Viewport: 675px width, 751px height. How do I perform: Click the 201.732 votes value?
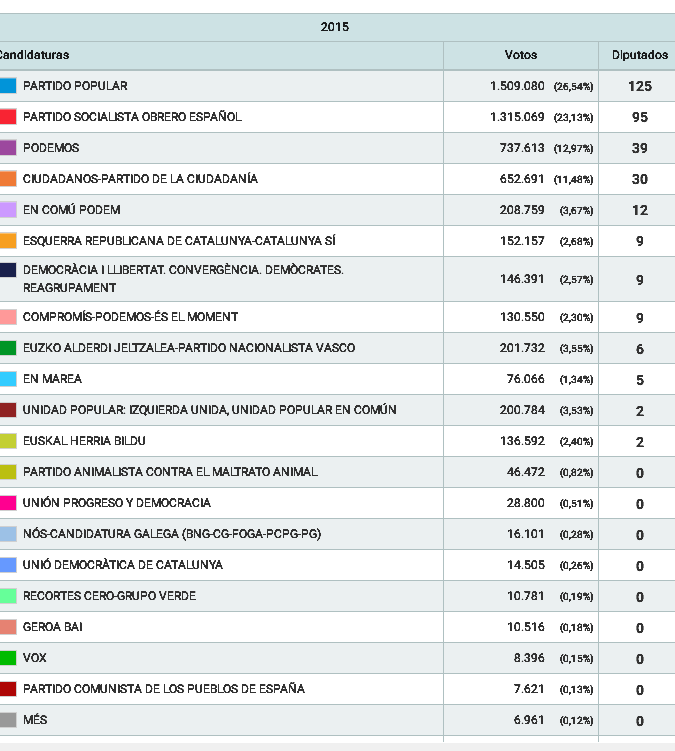point(522,348)
